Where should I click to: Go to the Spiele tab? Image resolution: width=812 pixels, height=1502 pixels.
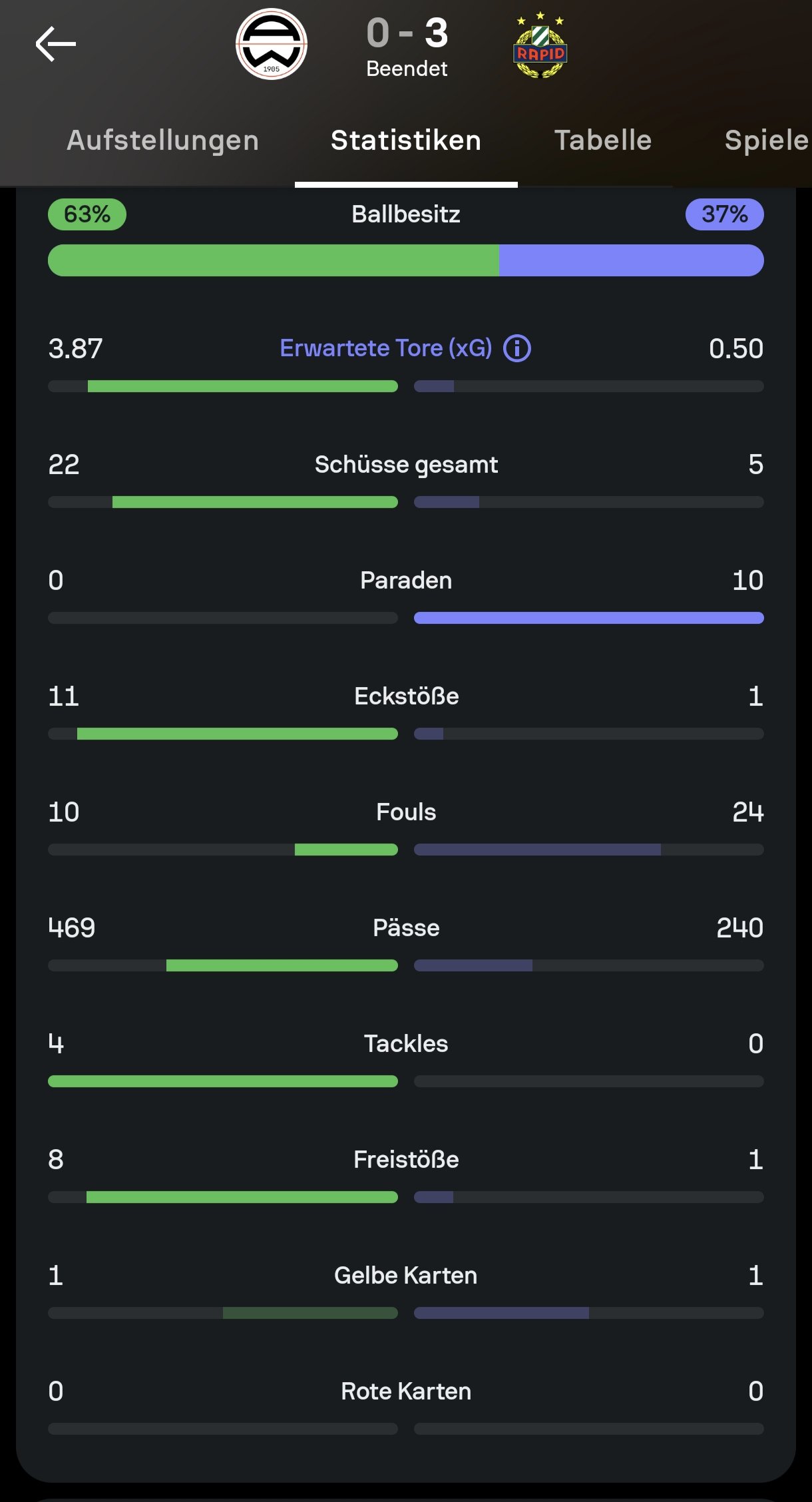765,140
